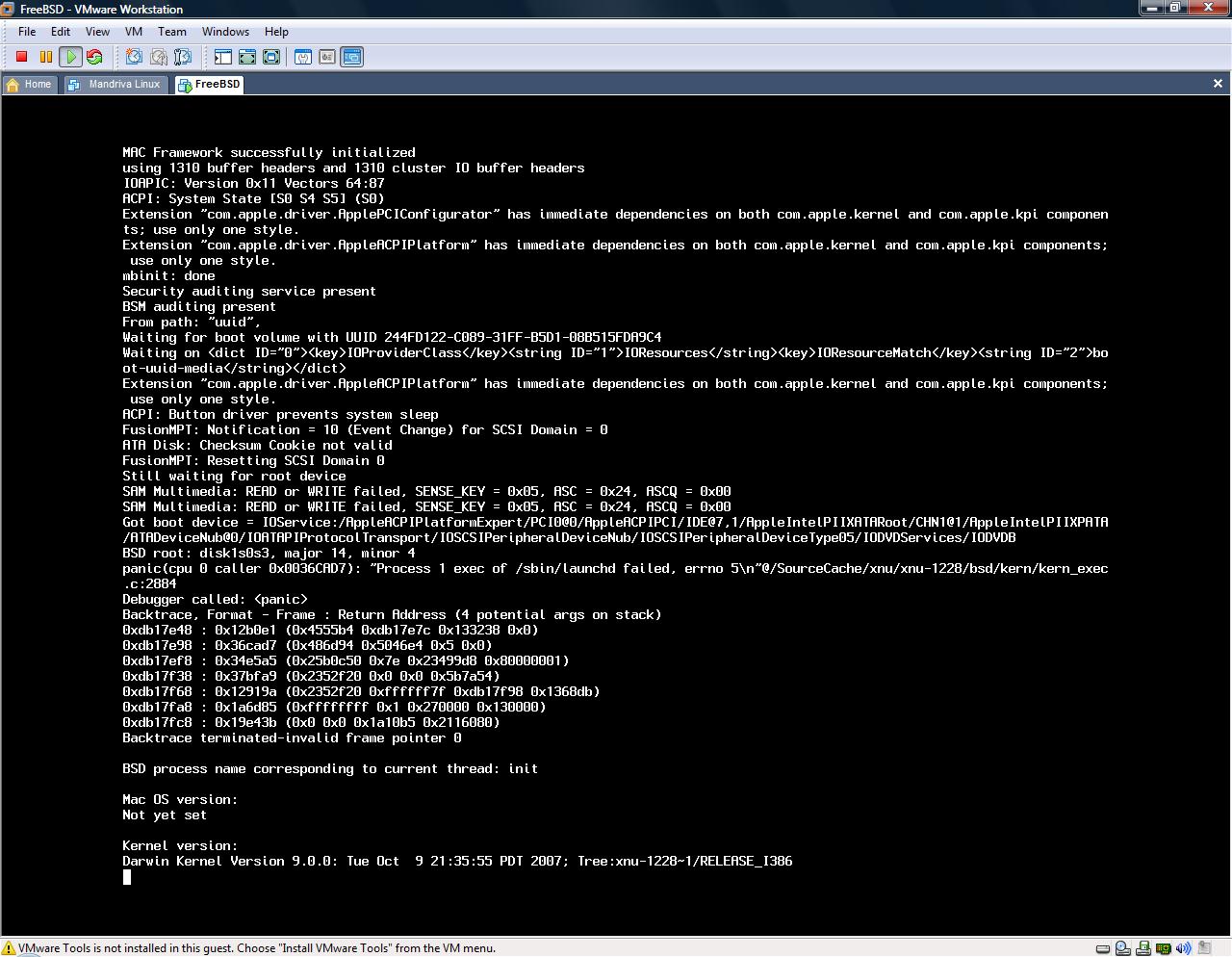Expand the Team menu
Image resolution: width=1232 pixels, height=957 pixels.
(172, 32)
